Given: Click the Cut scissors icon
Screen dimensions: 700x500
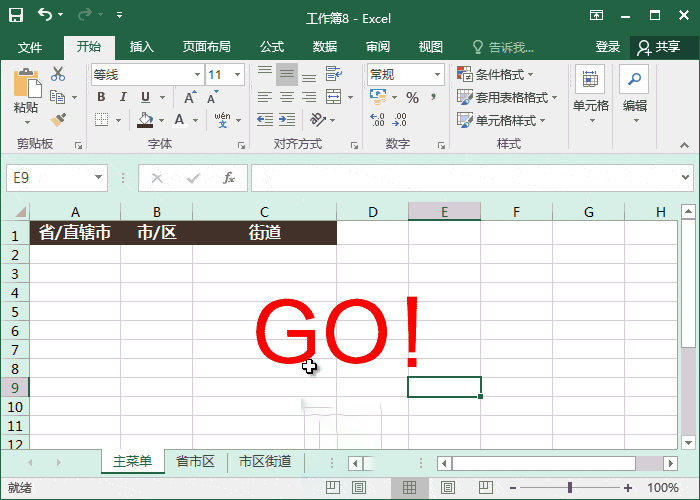Looking at the screenshot, I should tap(58, 74).
